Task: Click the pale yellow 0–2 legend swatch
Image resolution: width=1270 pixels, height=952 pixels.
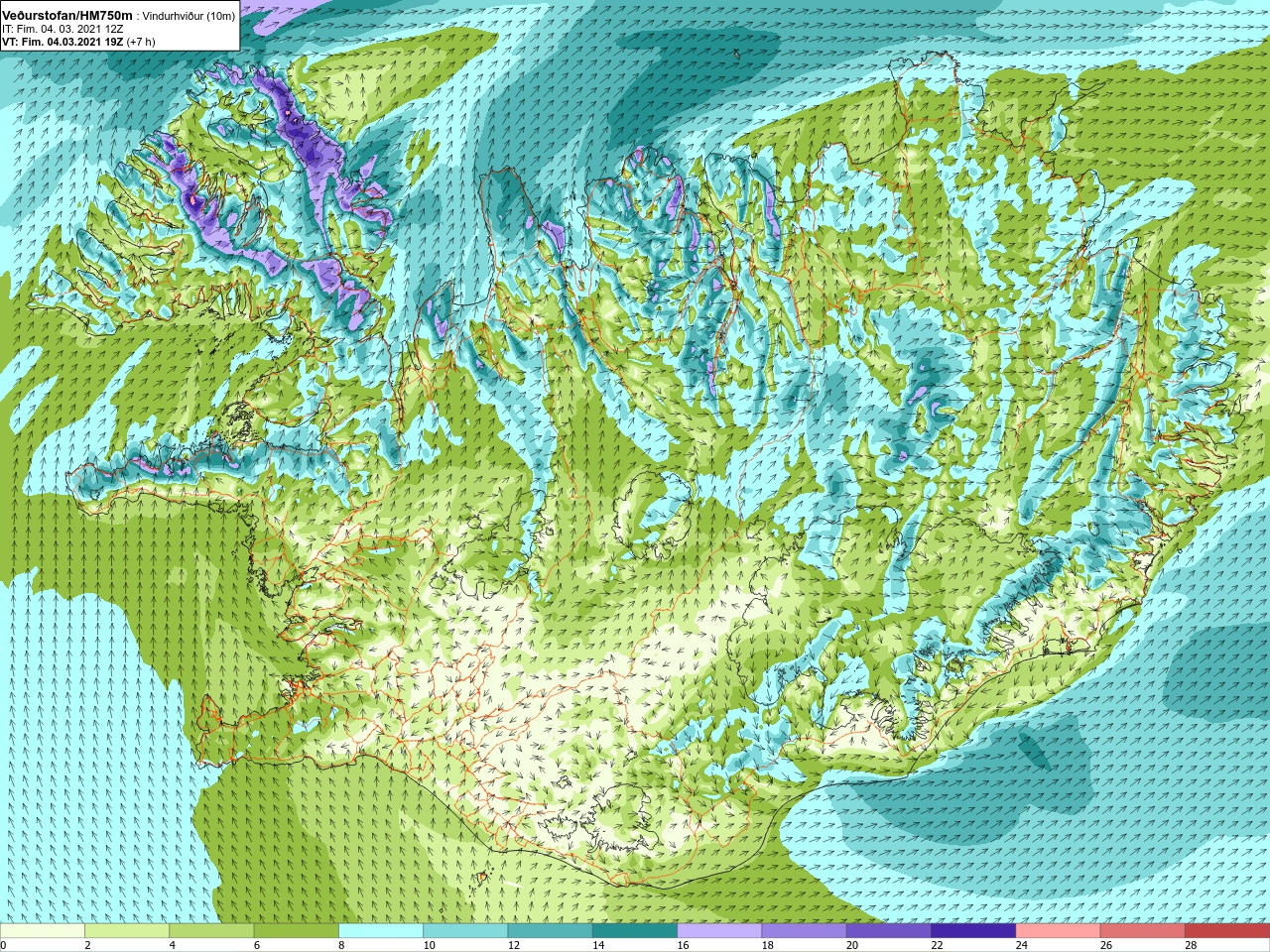Action: pyautogui.click(x=43, y=931)
